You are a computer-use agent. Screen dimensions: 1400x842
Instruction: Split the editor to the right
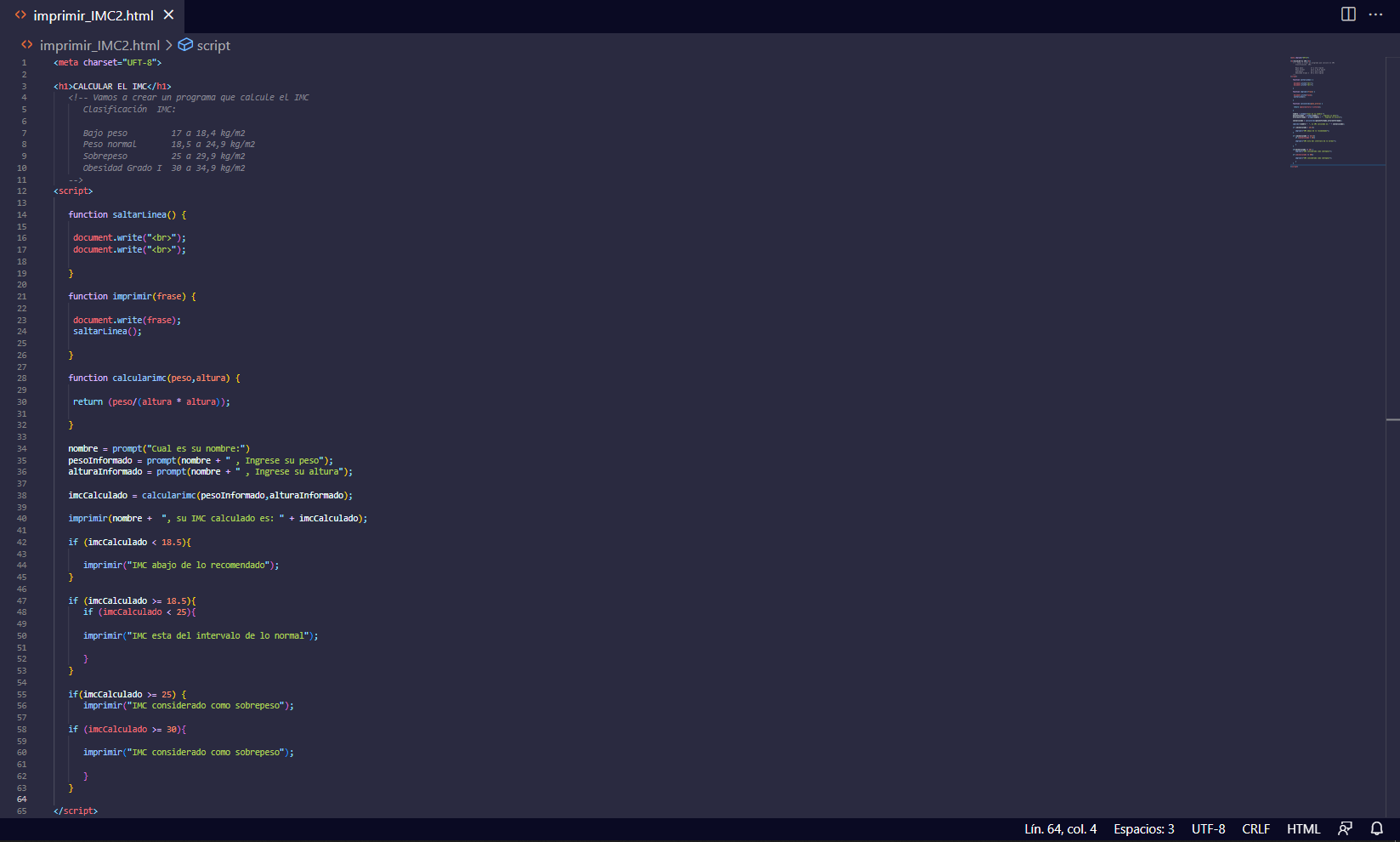pyautogui.click(x=1348, y=14)
